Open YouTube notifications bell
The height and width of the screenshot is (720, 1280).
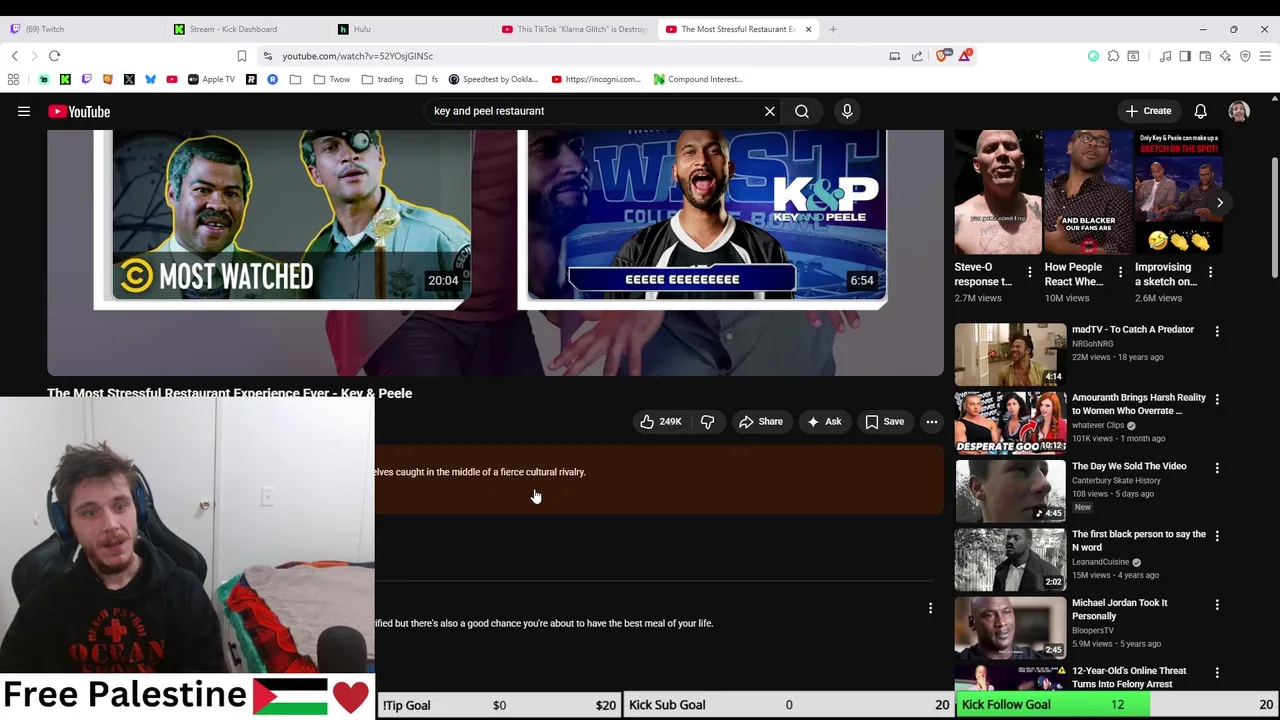[1200, 111]
